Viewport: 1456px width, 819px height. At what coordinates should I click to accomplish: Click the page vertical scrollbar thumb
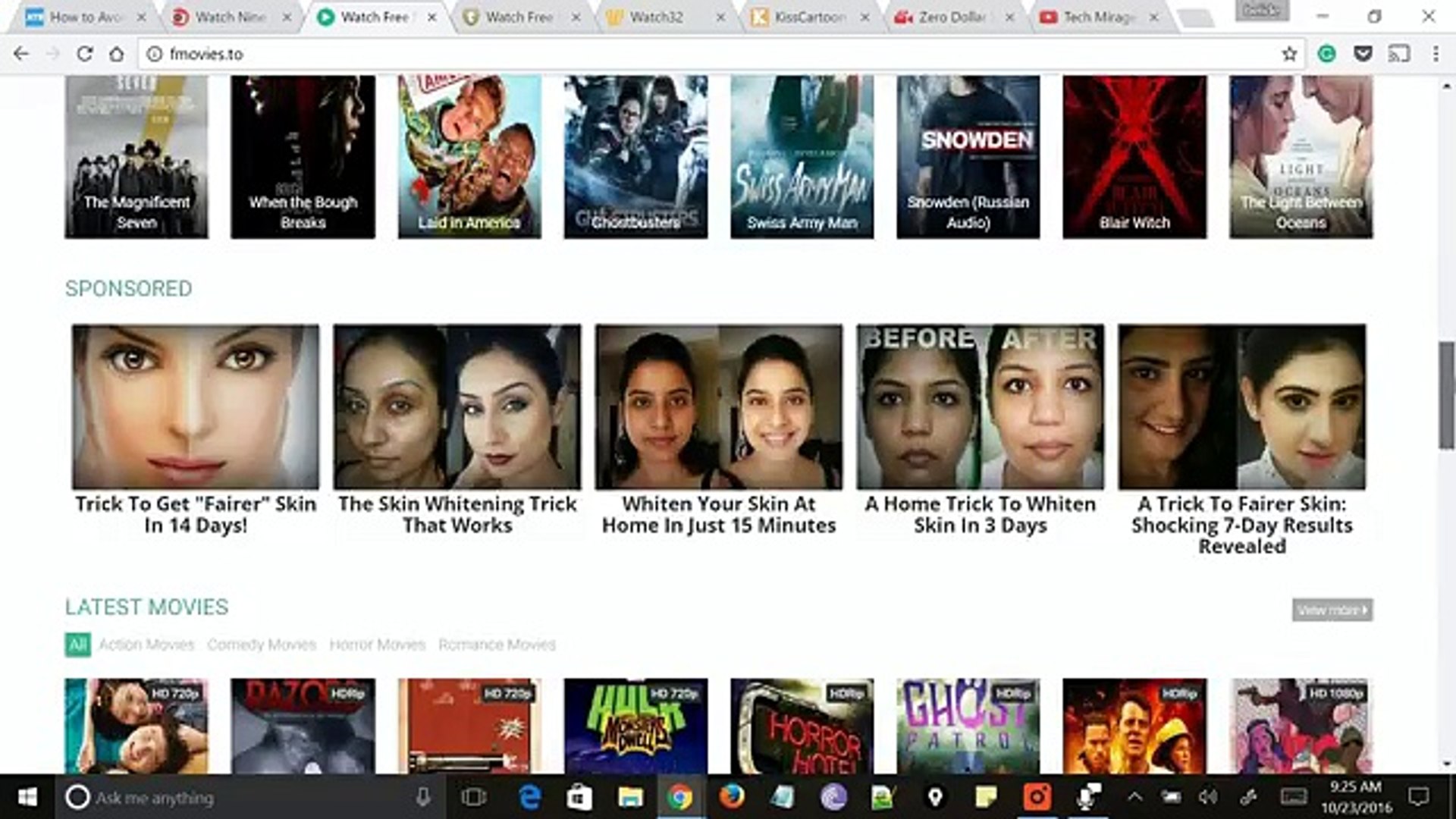[x=1447, y=394]
